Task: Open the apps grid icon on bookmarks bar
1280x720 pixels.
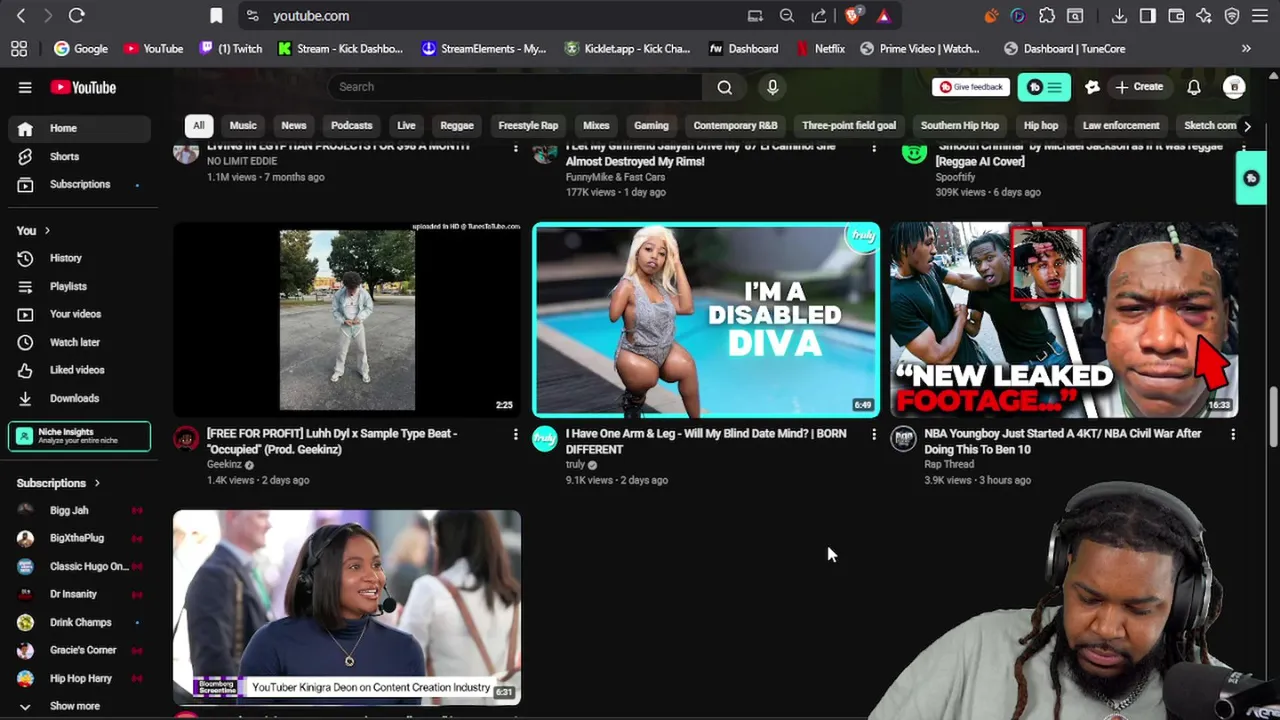Action: [x=19, y=48]
